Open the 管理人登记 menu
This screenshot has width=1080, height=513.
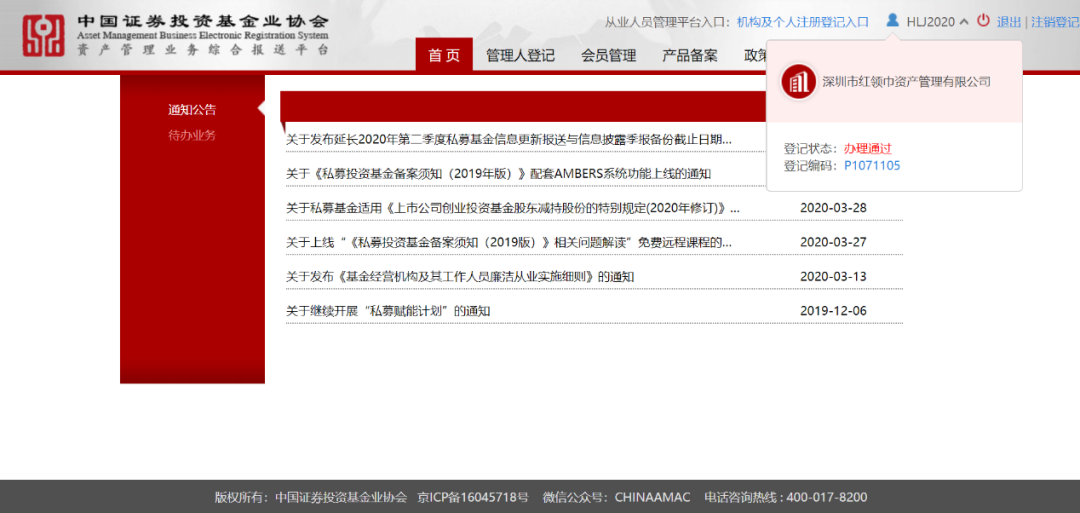(x=520, y=56)
